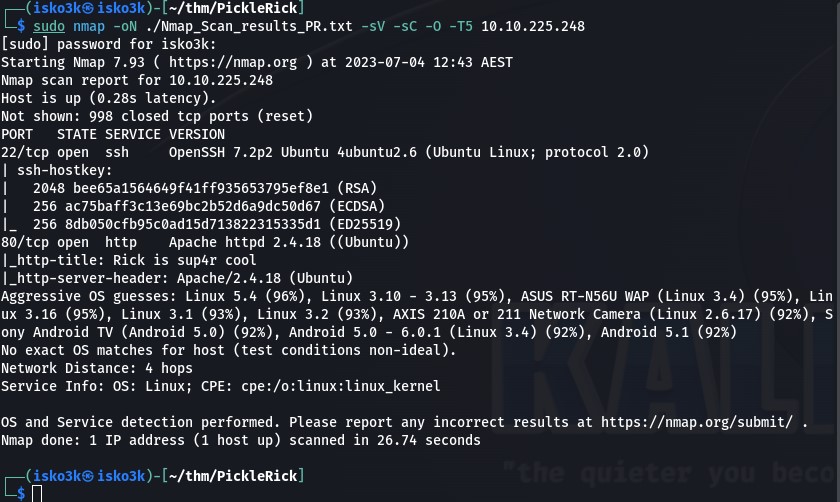Click the terminal cursor at the bottom prompt
The height and width of the screenshot is (502, 840).
tap(37, 493)
